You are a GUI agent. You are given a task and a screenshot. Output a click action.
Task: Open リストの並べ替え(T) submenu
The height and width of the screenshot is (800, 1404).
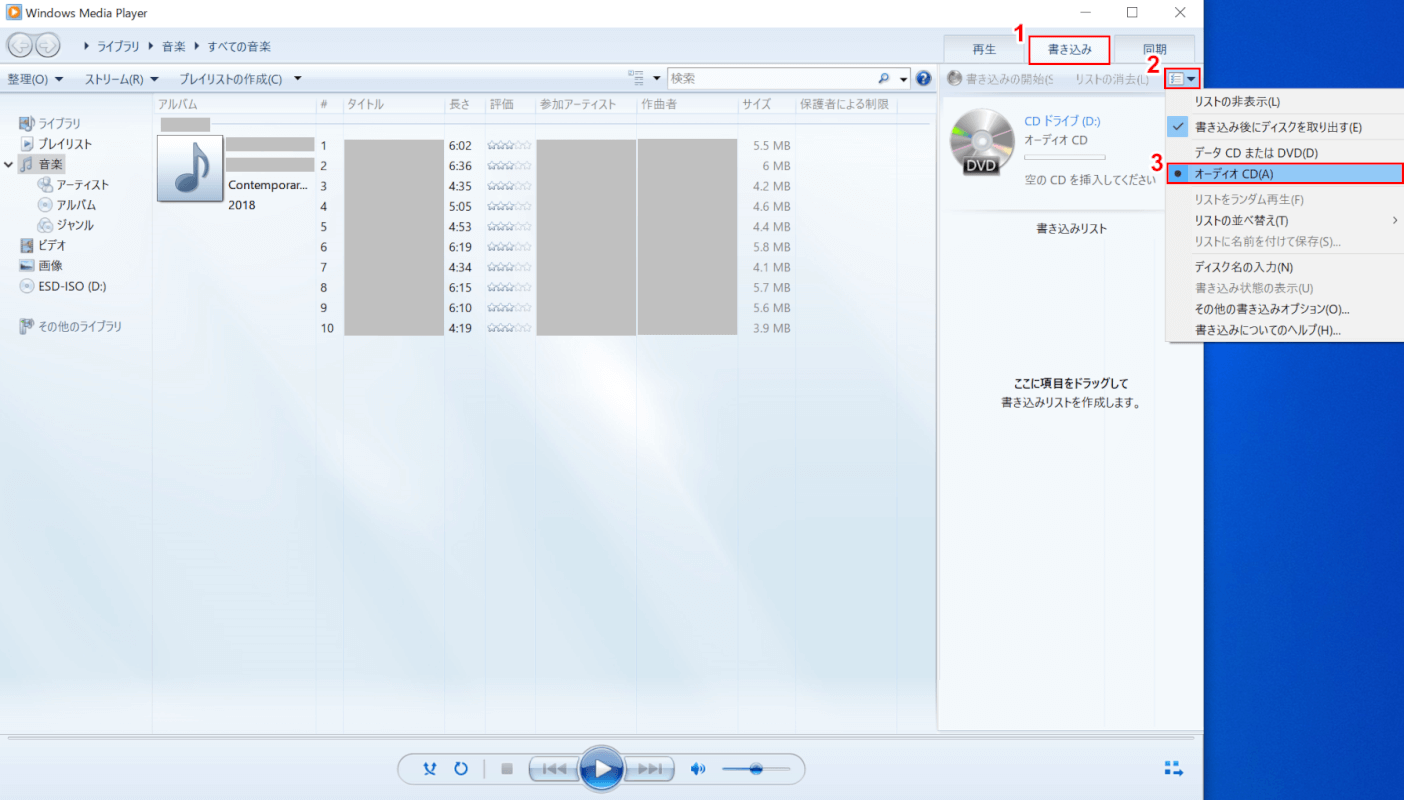1285,220
